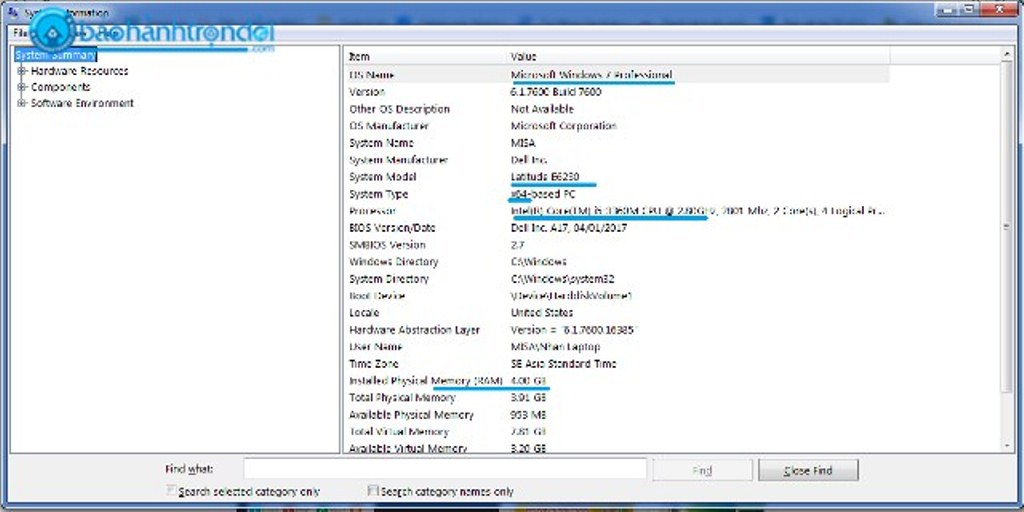Screen dimensions: 1024x512
Task: Click the Microsoft Windows 7 Professional value
Action: point(591,75)
